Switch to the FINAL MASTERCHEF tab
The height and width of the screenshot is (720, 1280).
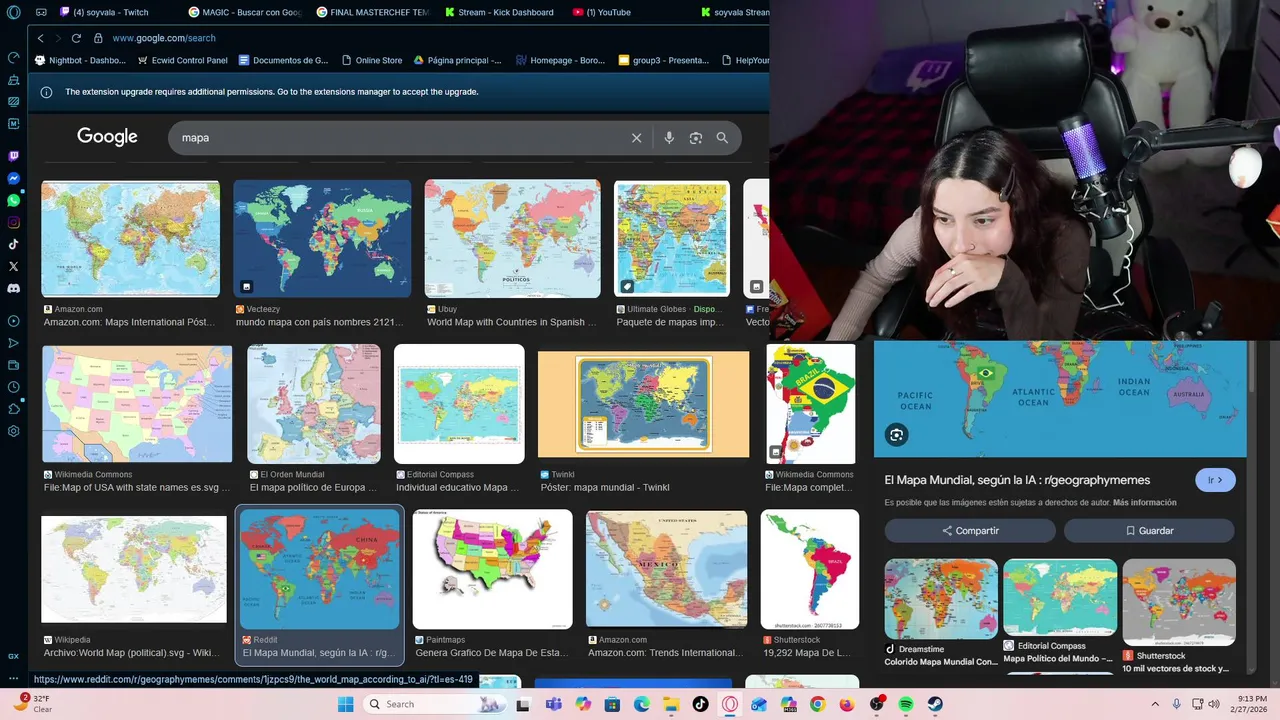(x=374, y=12)
